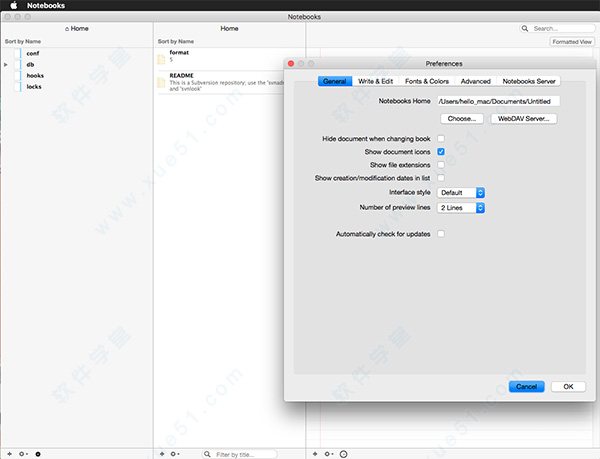Switch to the Advanced tab
This screenshot has height=459, width=600.
(x=476, y=81)
